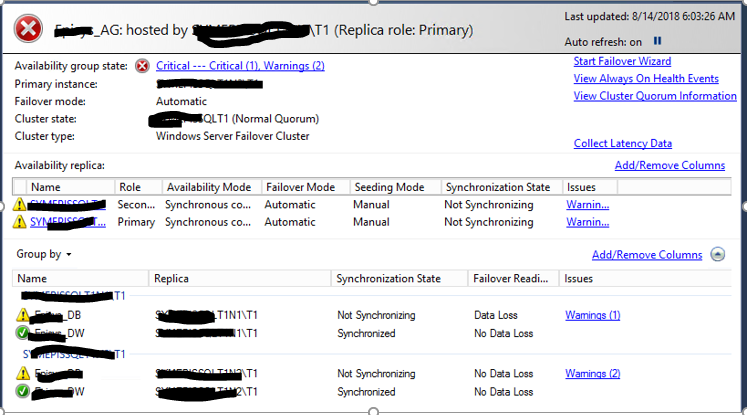The height and width of the screenshot is (415, 747).
Task: Click the red critical icon beside availability group state
Action: pyautogui.click(x=142, y=66)
